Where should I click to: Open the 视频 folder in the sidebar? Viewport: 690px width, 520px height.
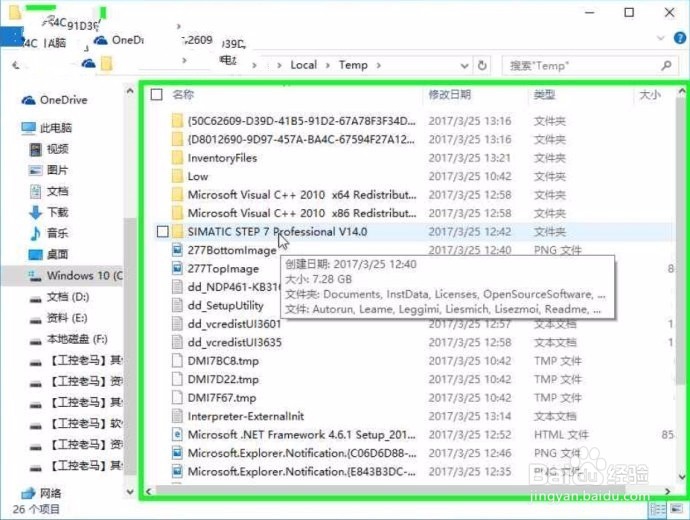49,149
